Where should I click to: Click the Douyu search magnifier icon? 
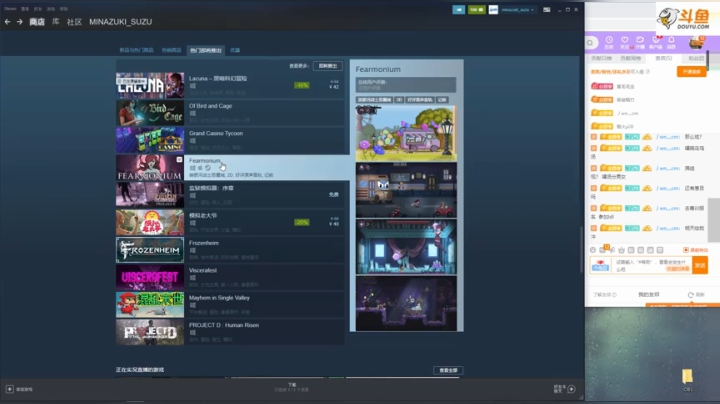pos(591,43)
